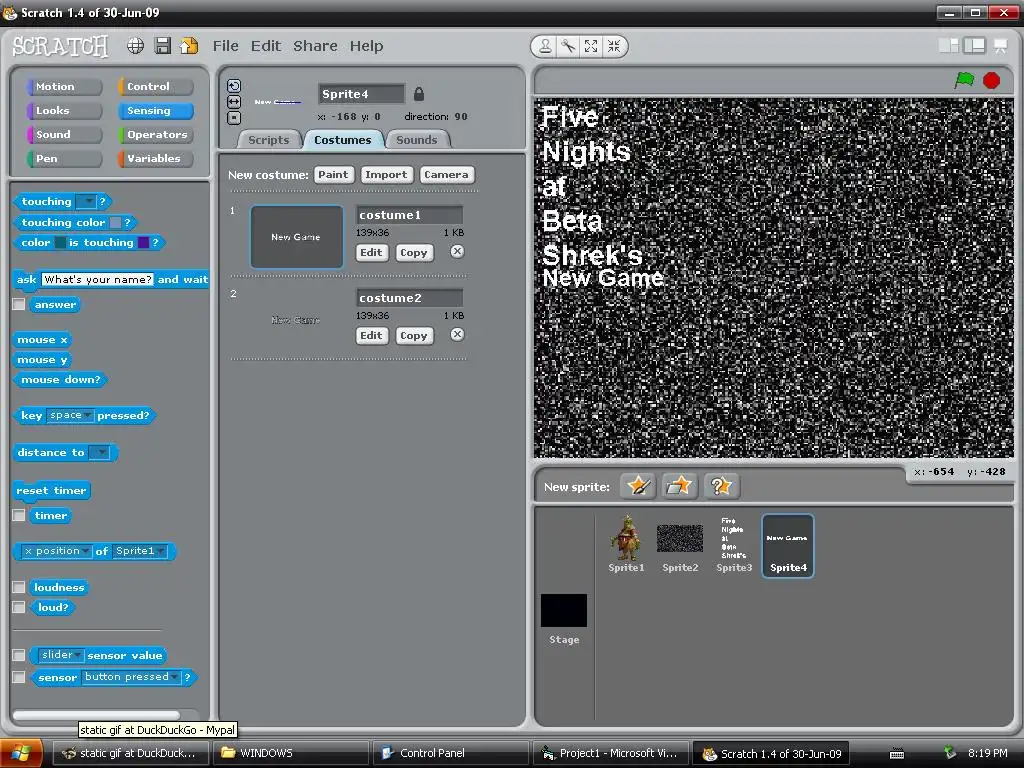Open the Motion blocks category

point(64,86)
